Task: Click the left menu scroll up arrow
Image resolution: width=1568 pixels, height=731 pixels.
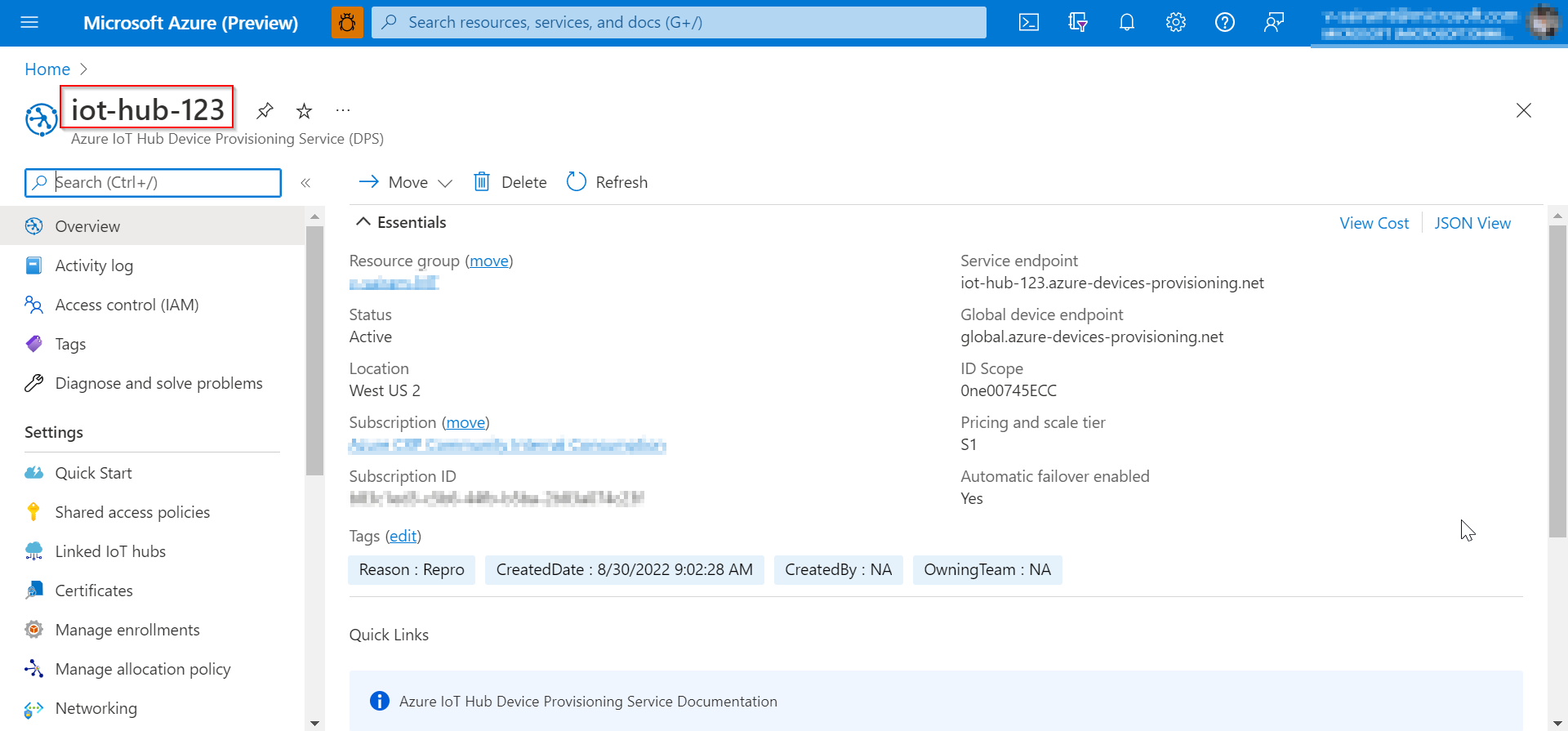Action: [314, 216]
